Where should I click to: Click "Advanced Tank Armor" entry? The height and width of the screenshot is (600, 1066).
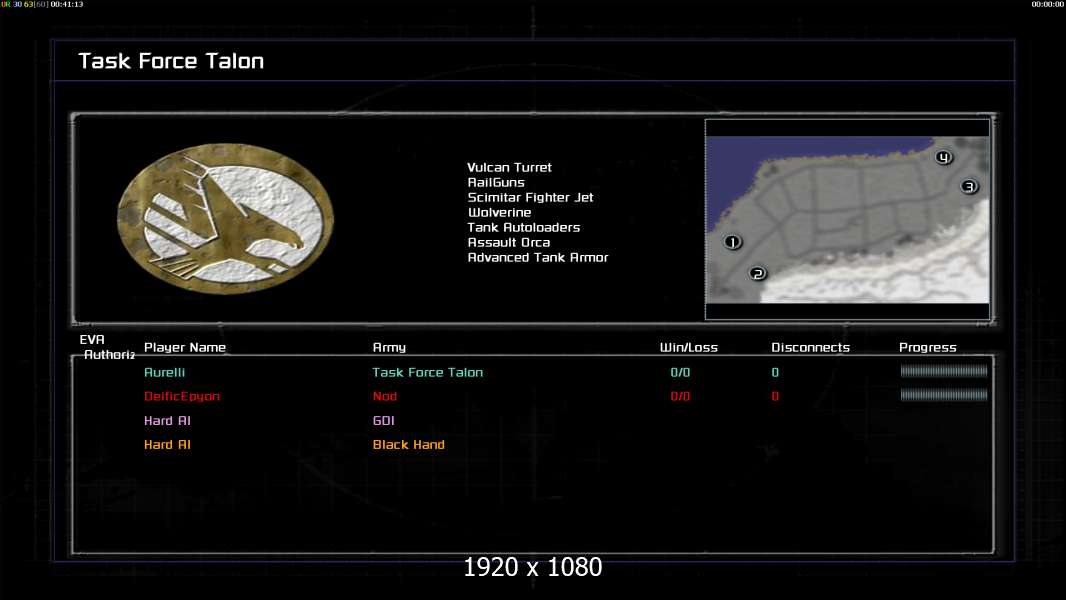tap(538, 257)
